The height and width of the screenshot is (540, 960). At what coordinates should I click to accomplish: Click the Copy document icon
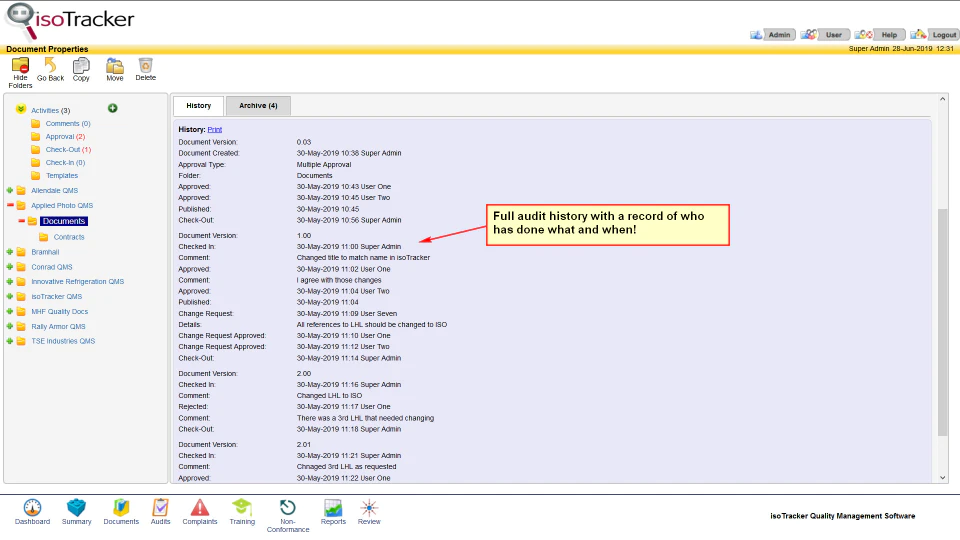[x=81, y=65]
